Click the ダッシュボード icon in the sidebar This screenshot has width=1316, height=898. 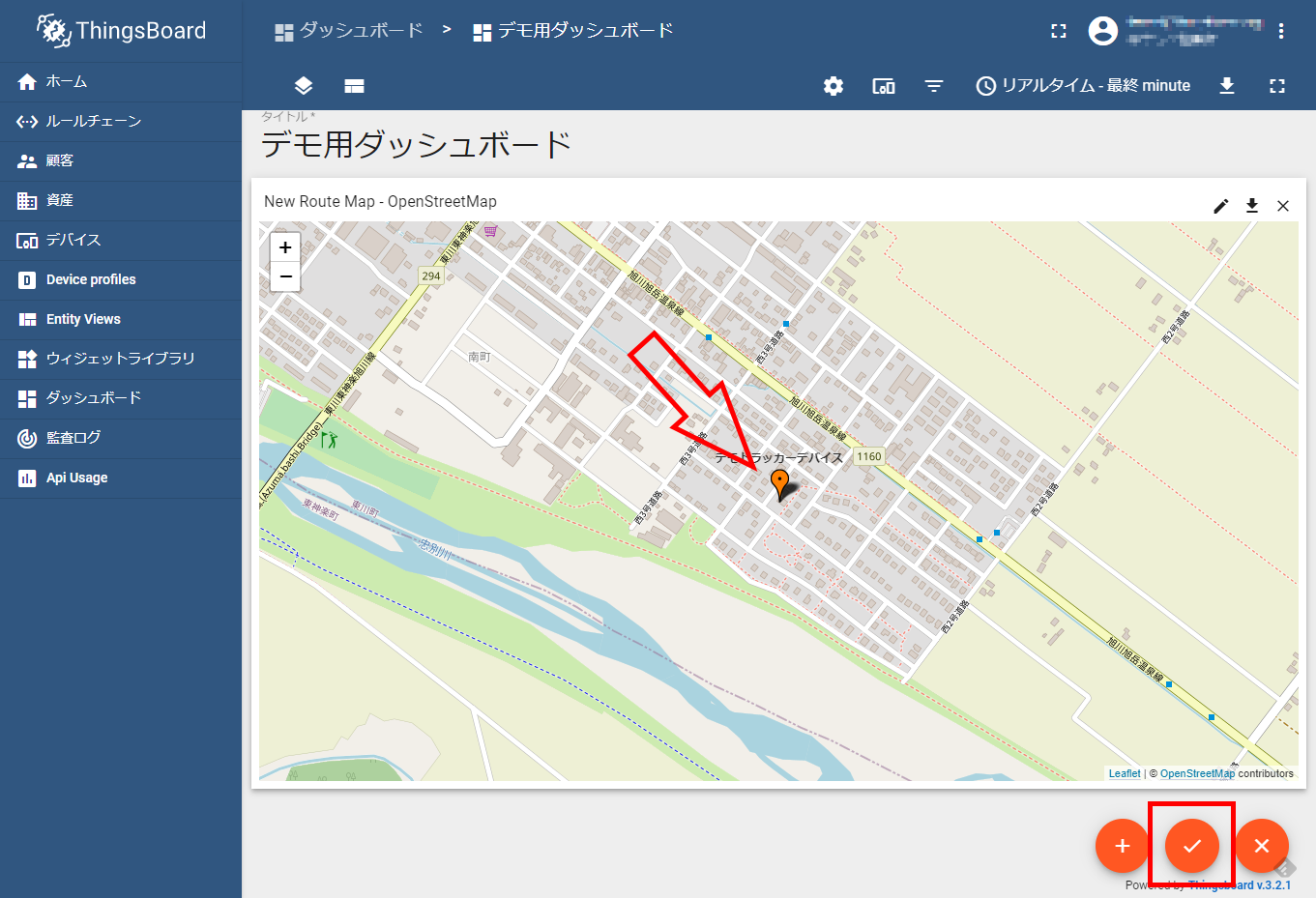click(27, 399)
